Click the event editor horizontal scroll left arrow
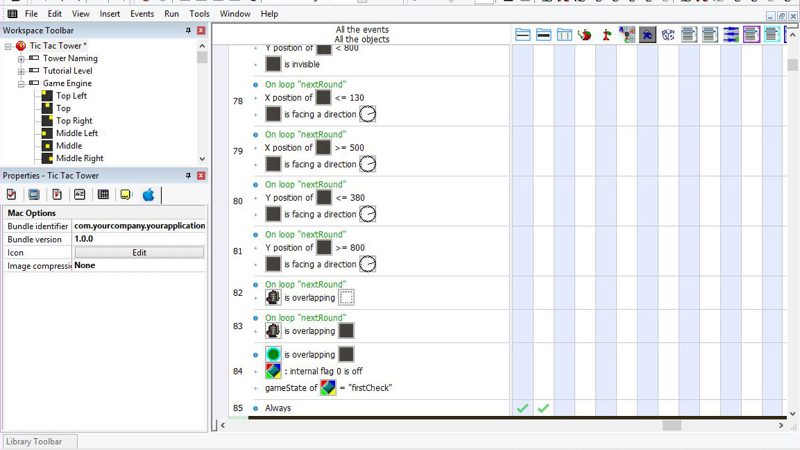 pos(223,425)
